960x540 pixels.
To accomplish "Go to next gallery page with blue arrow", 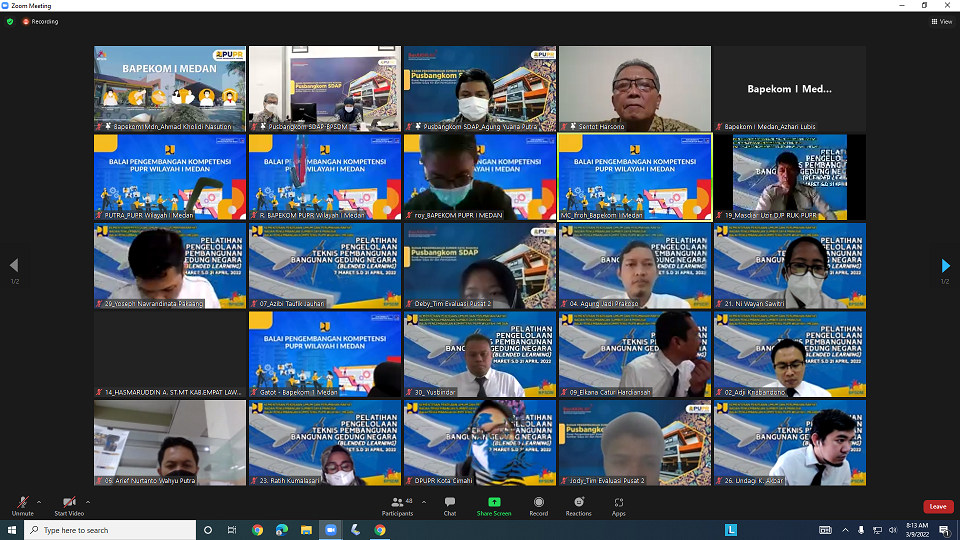I will tap(945, 265).
